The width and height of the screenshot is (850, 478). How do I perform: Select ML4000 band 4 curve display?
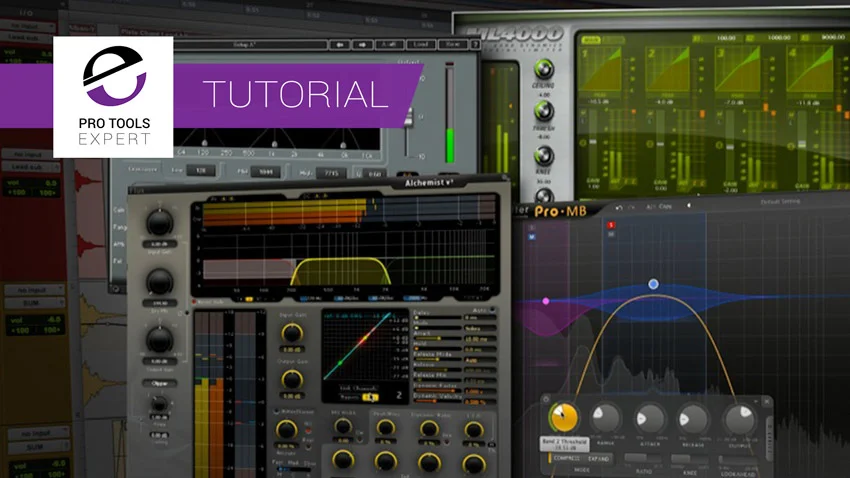[x=810, y=69]
